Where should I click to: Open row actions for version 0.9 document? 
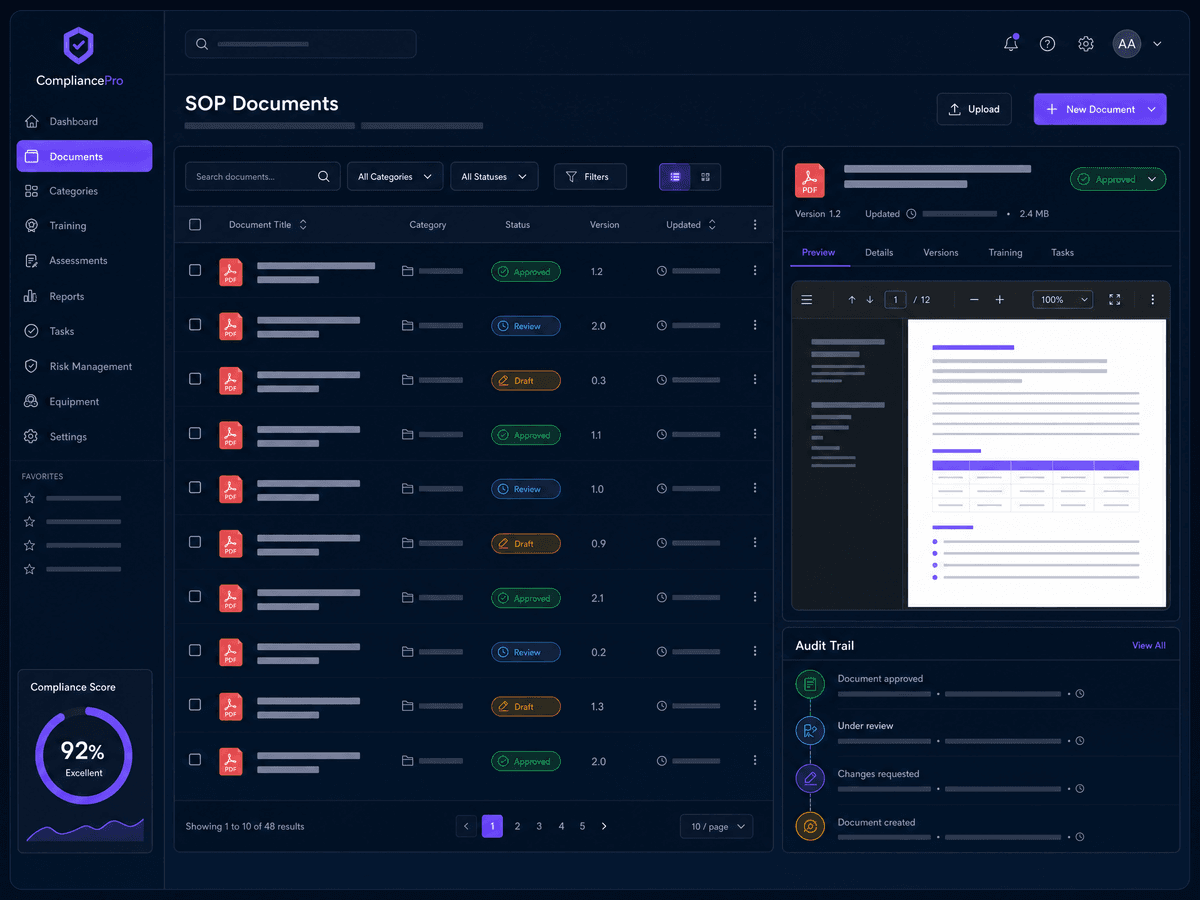[x=755, y=543]
